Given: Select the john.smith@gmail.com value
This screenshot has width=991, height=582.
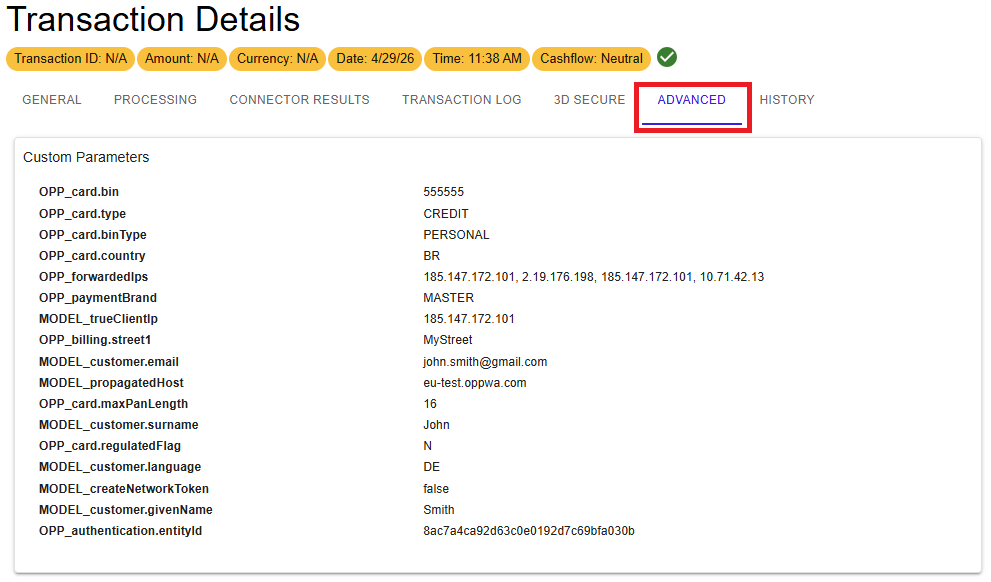Looking at the screenshot, I should coord(485,361).
